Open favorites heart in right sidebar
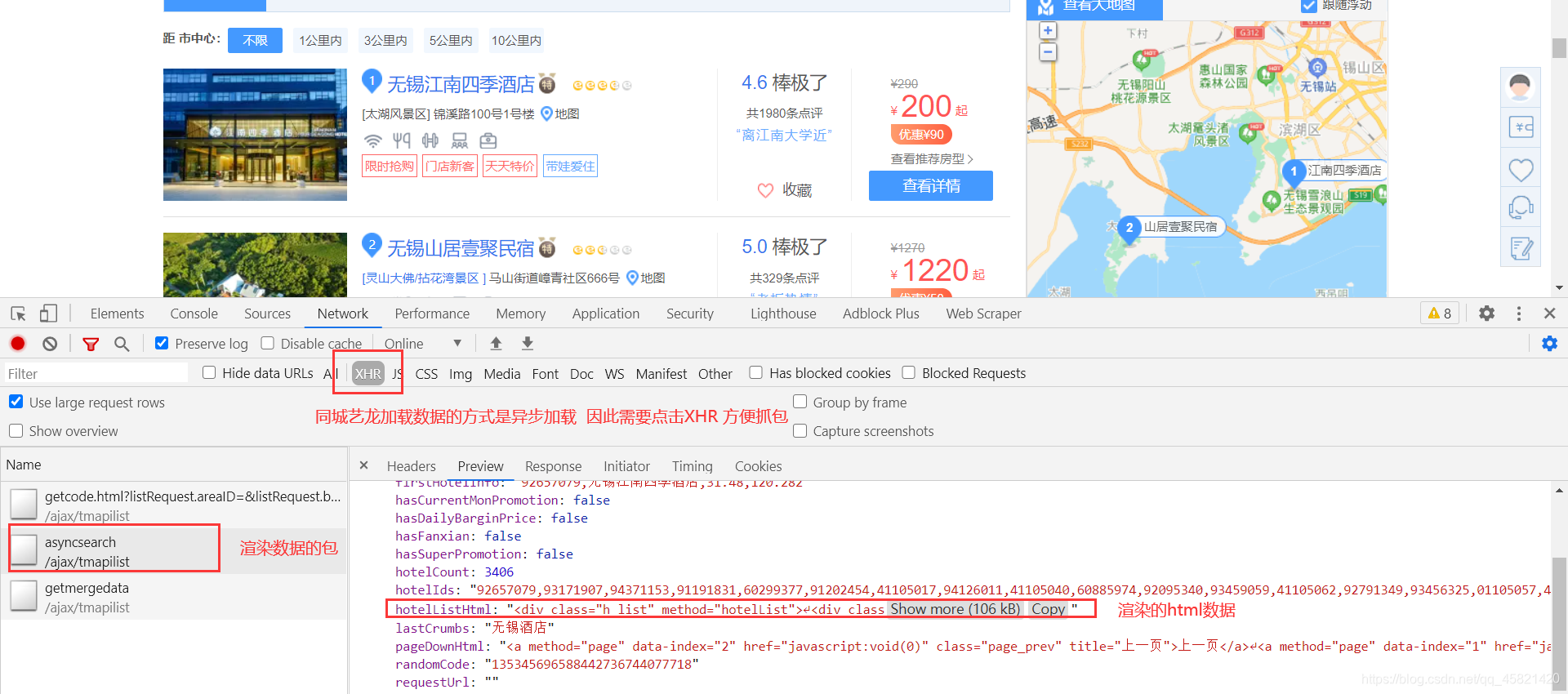This screenshot has height=694, width=1568. pyautogui.click(x=1520, y=169)
